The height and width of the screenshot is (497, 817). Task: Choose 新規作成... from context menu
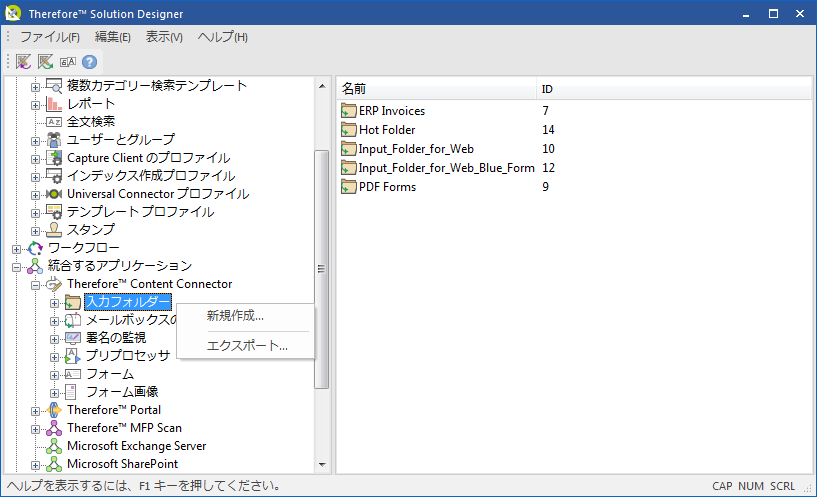[x=246, y=316]
